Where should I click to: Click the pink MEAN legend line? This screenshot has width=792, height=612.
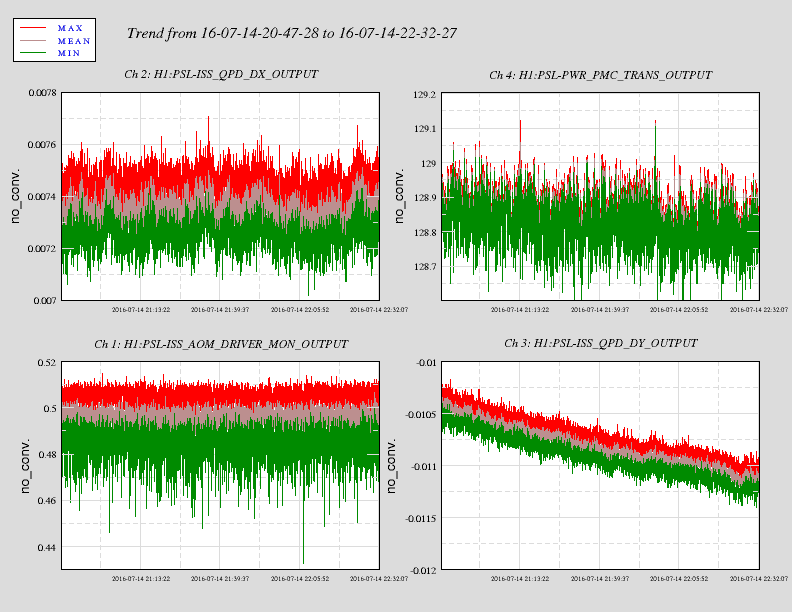33,40
